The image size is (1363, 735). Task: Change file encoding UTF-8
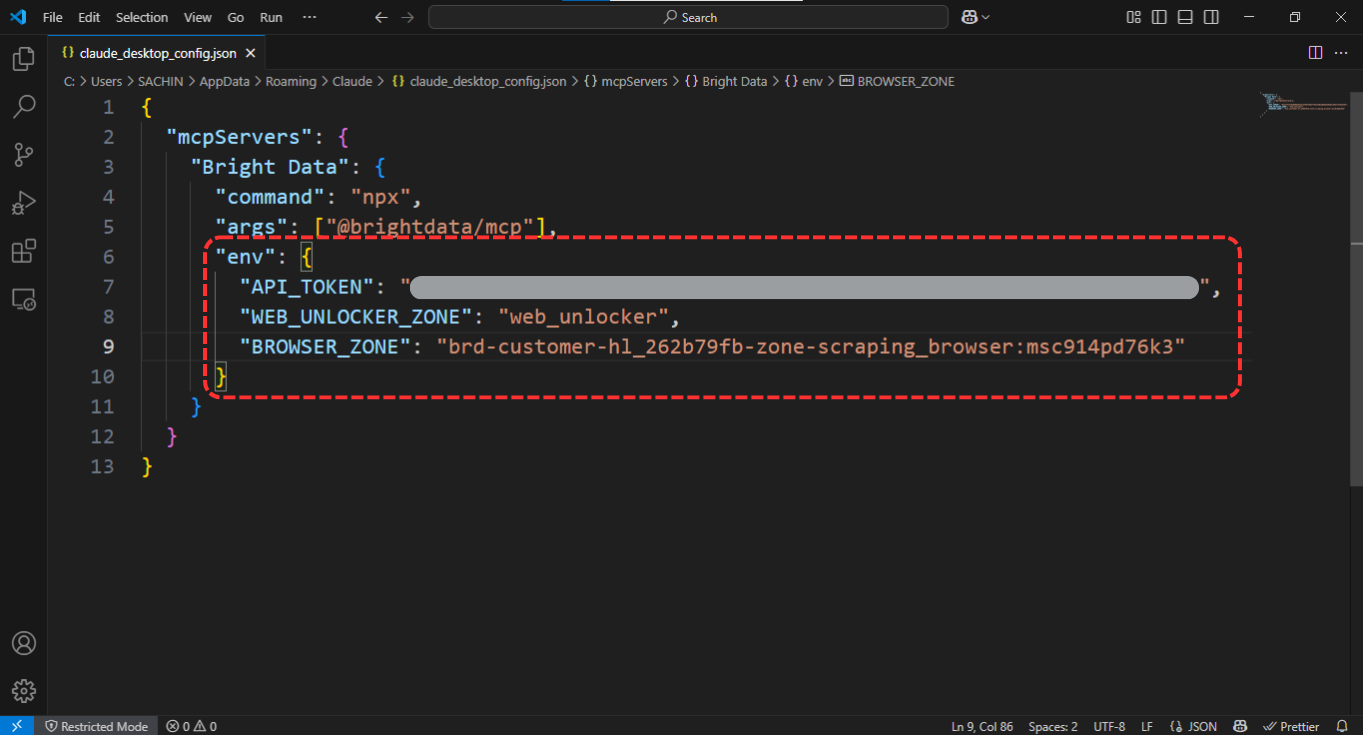1109,726
